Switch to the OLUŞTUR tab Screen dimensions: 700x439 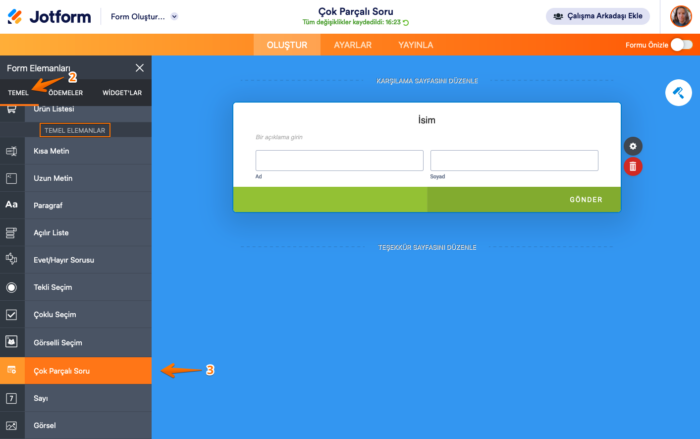(287, 45)
